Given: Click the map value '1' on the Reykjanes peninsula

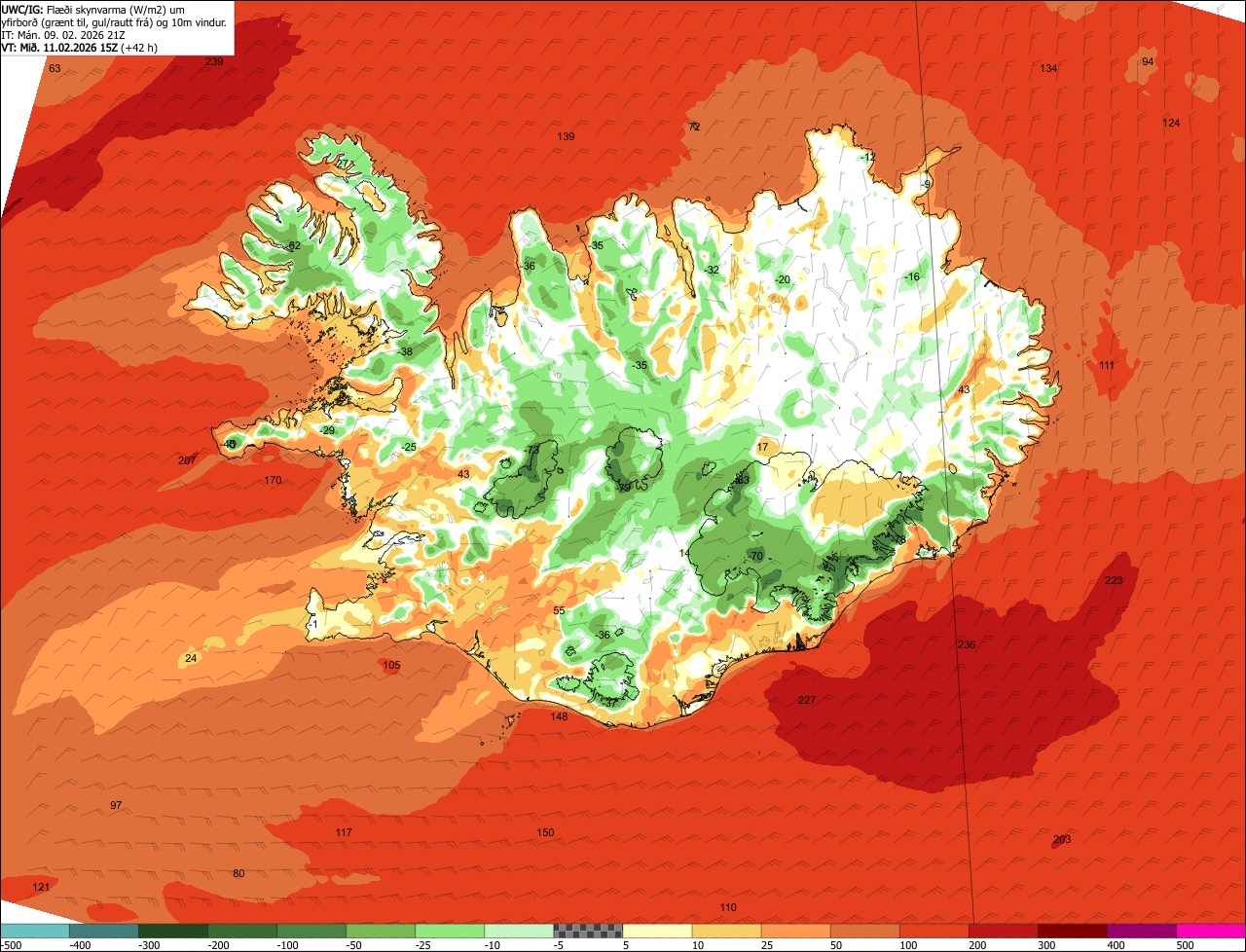Looking at the screenshot, I should point(315,624).
